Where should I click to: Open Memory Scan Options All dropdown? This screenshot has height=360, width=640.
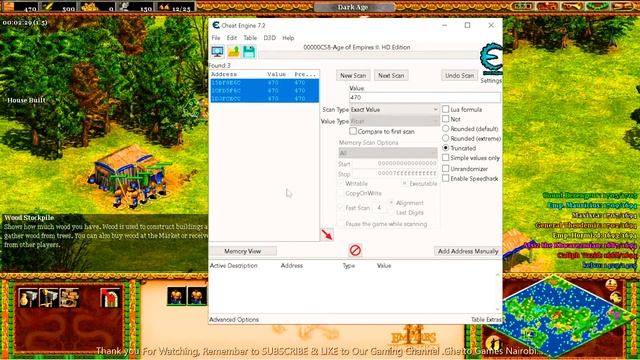point(387,153)
